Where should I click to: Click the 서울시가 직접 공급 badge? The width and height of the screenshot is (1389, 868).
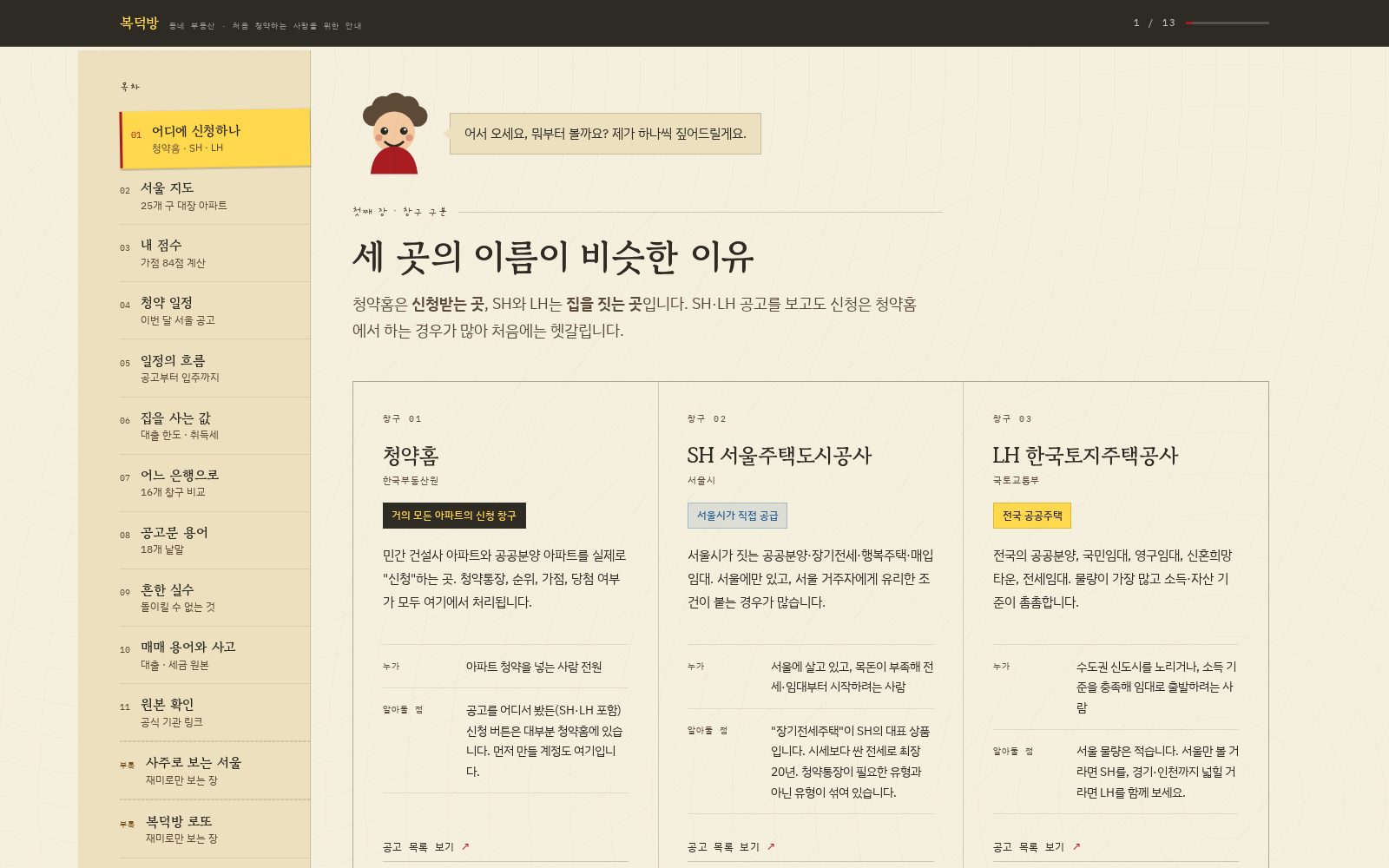737,516
